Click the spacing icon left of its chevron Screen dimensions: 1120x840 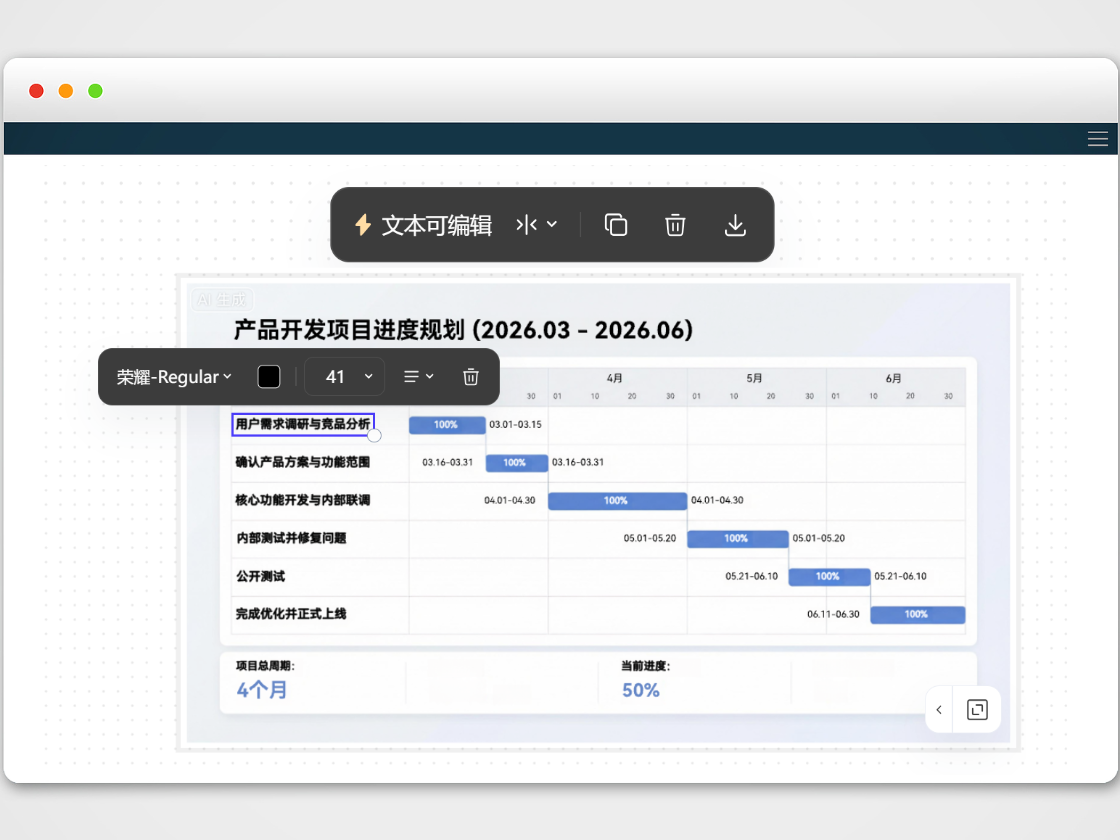(524, 225)
